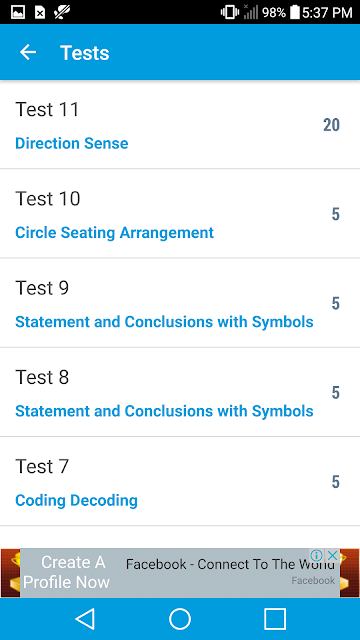Tap question count 20 for Test 11

click(x=331, y=125)
